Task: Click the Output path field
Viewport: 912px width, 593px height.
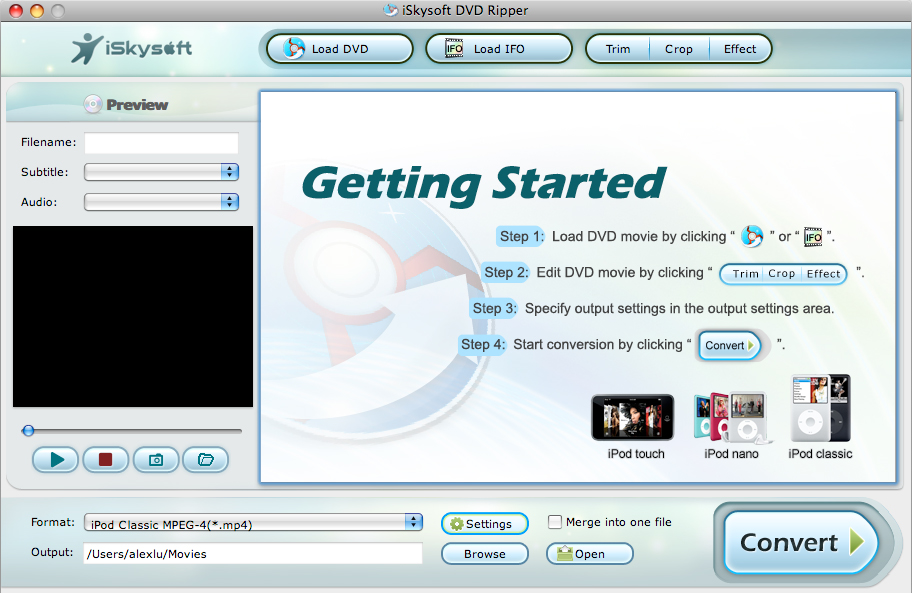Action: pyautogui.click(x=253, y=553)
